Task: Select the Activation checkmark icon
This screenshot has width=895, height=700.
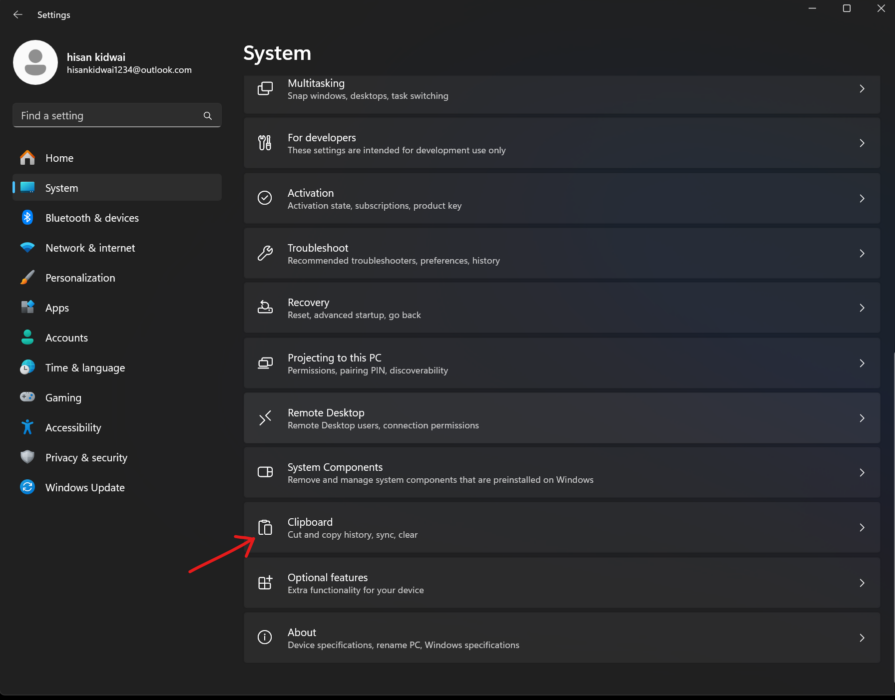Action: 265,197
